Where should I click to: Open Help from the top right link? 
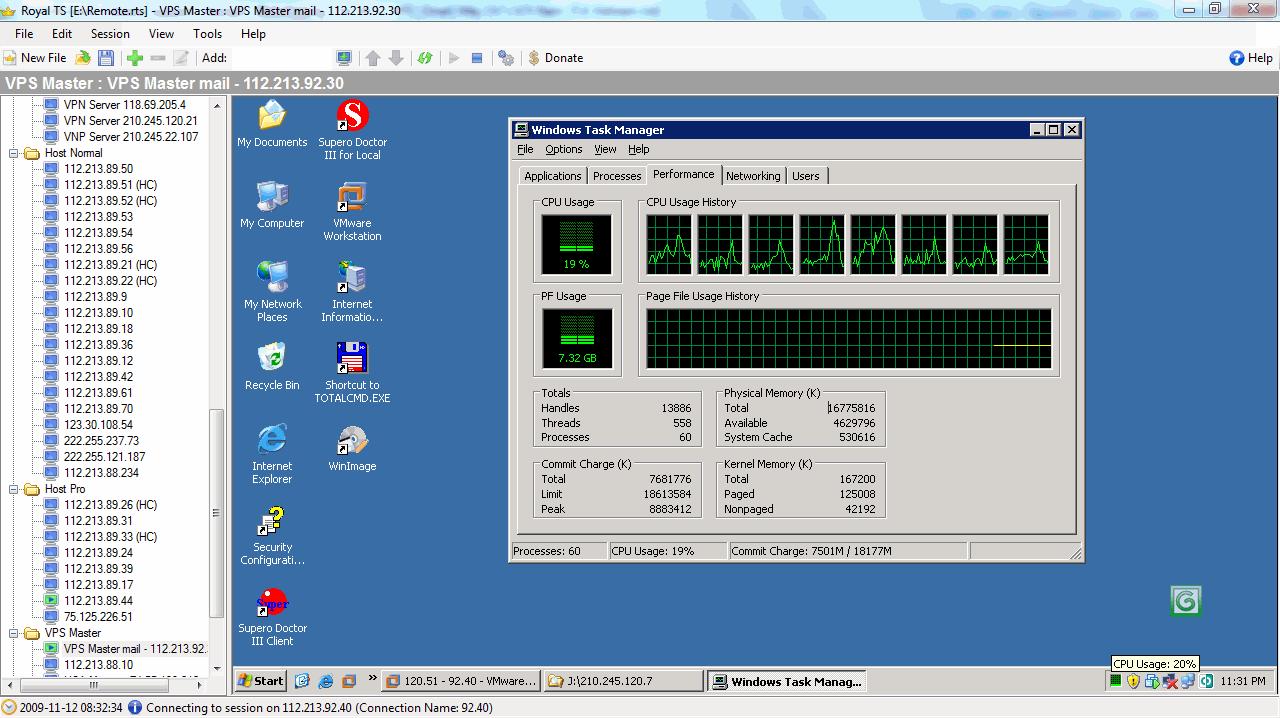tap(1250, 57)
